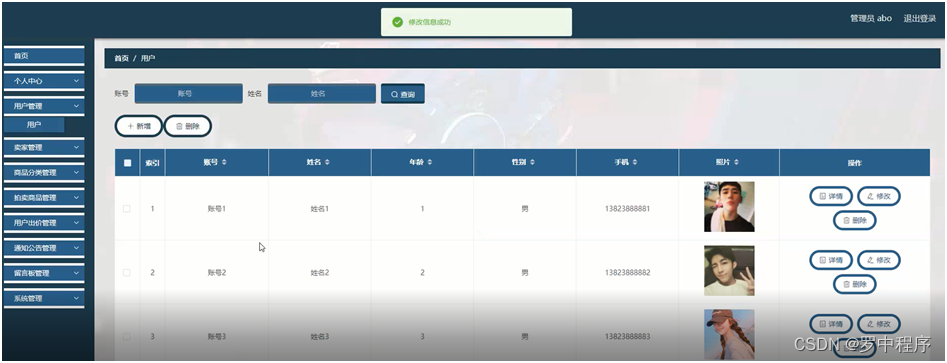Screen dimensions: 947x363
Task: Click the 姓名1 cell
Action: point(319,208)
